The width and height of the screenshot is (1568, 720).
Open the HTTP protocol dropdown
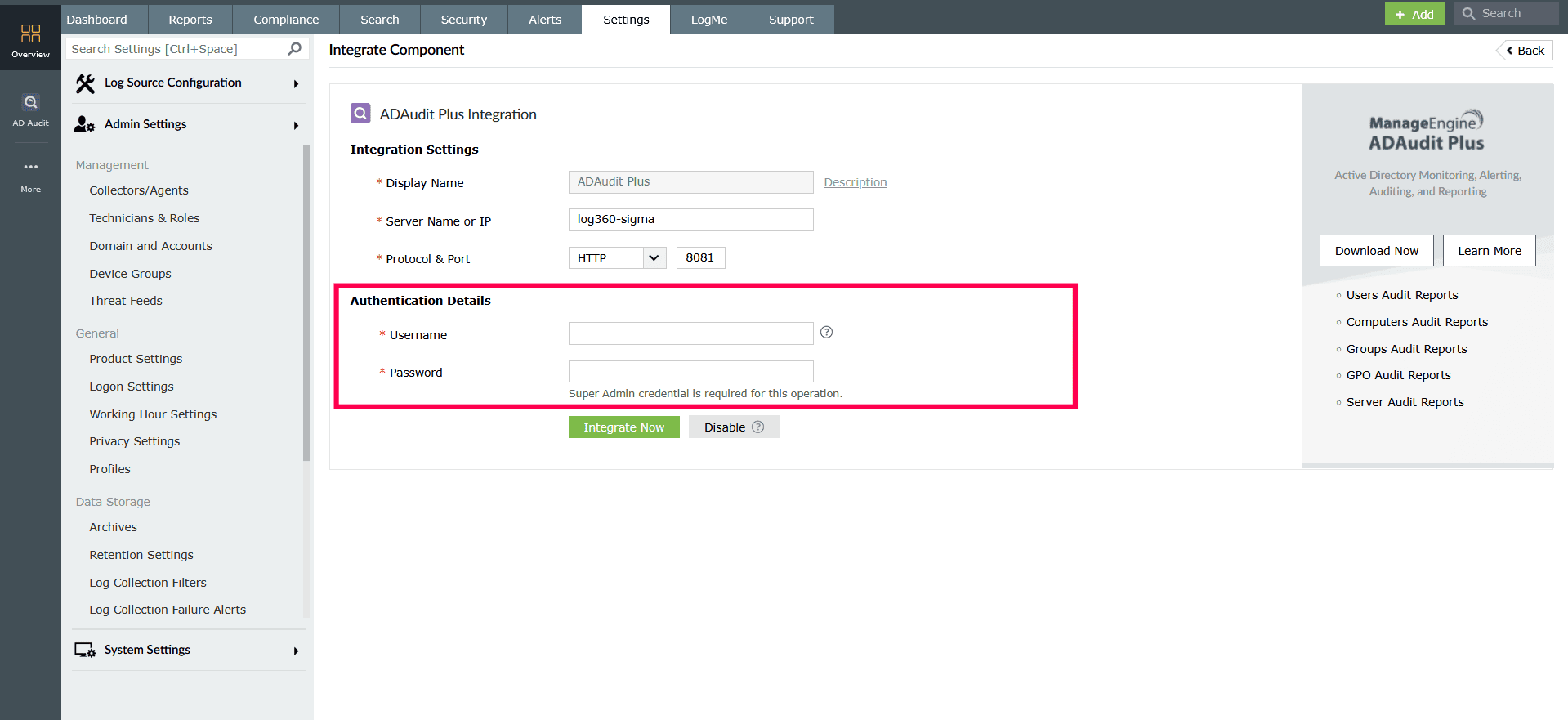[618, 258]
